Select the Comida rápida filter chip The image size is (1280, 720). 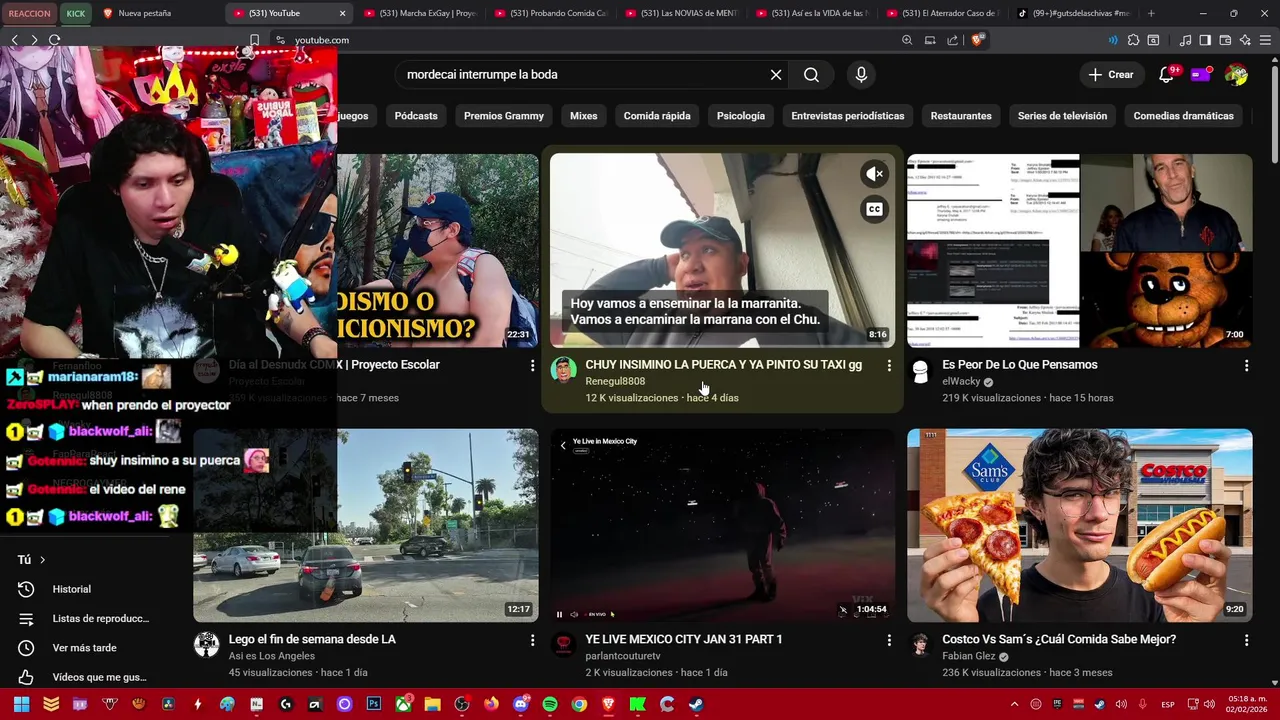coord(657,116)
